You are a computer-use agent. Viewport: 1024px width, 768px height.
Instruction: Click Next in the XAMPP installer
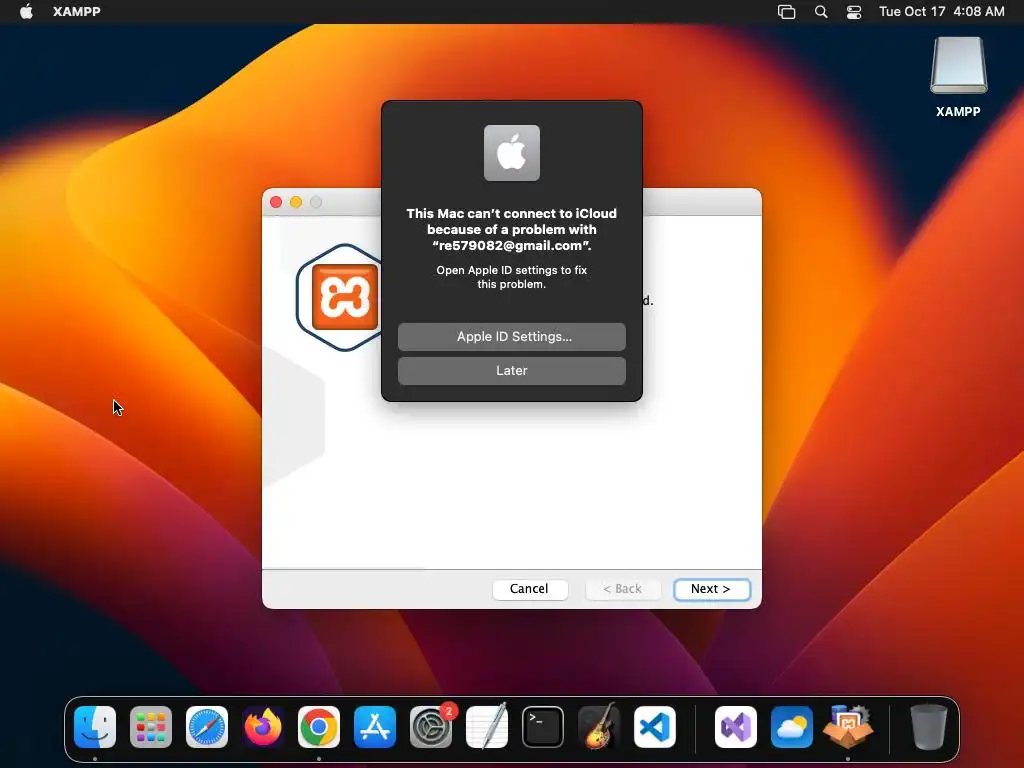(x=712, y=589)
